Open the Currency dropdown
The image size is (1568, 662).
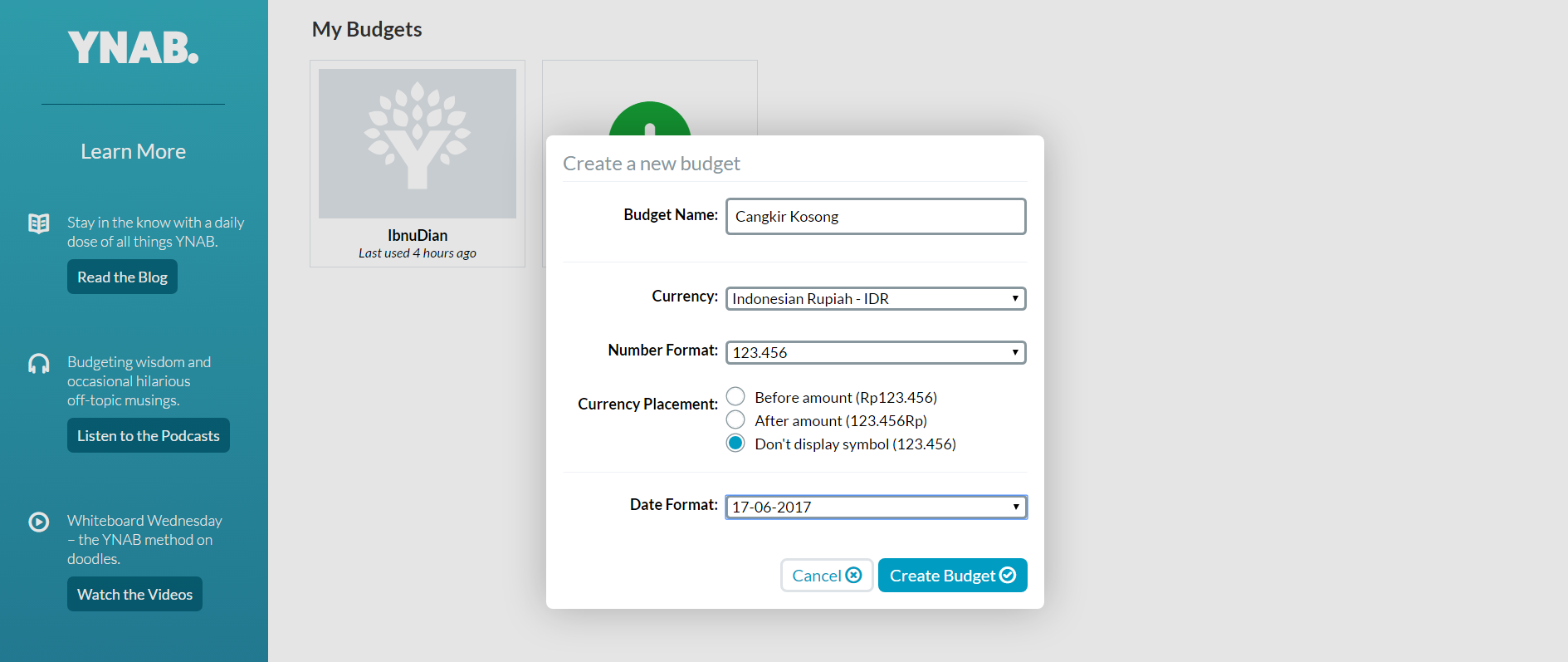point(876,299)
